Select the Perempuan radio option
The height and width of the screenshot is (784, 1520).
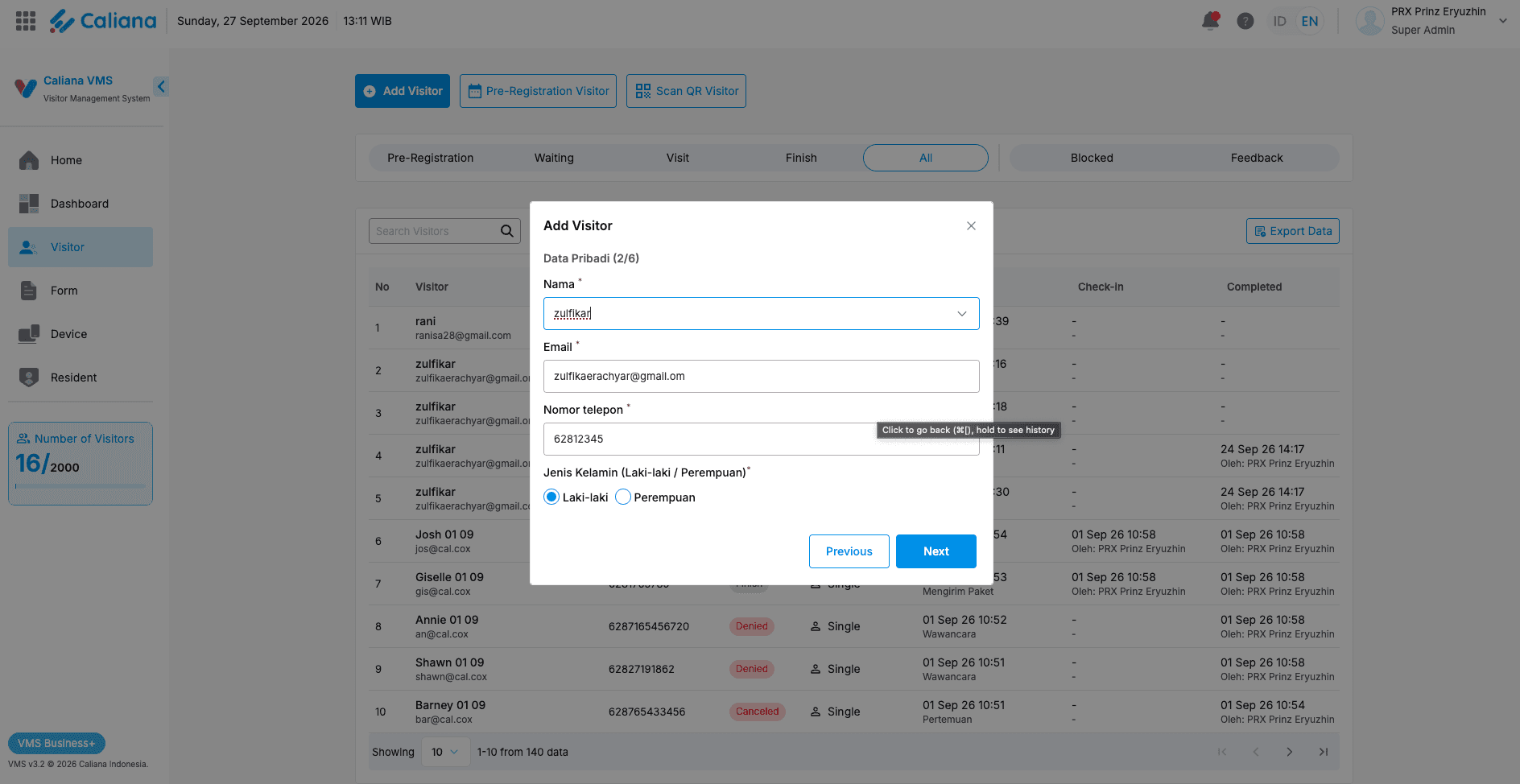pyautogui.click(x=623, y=497)
